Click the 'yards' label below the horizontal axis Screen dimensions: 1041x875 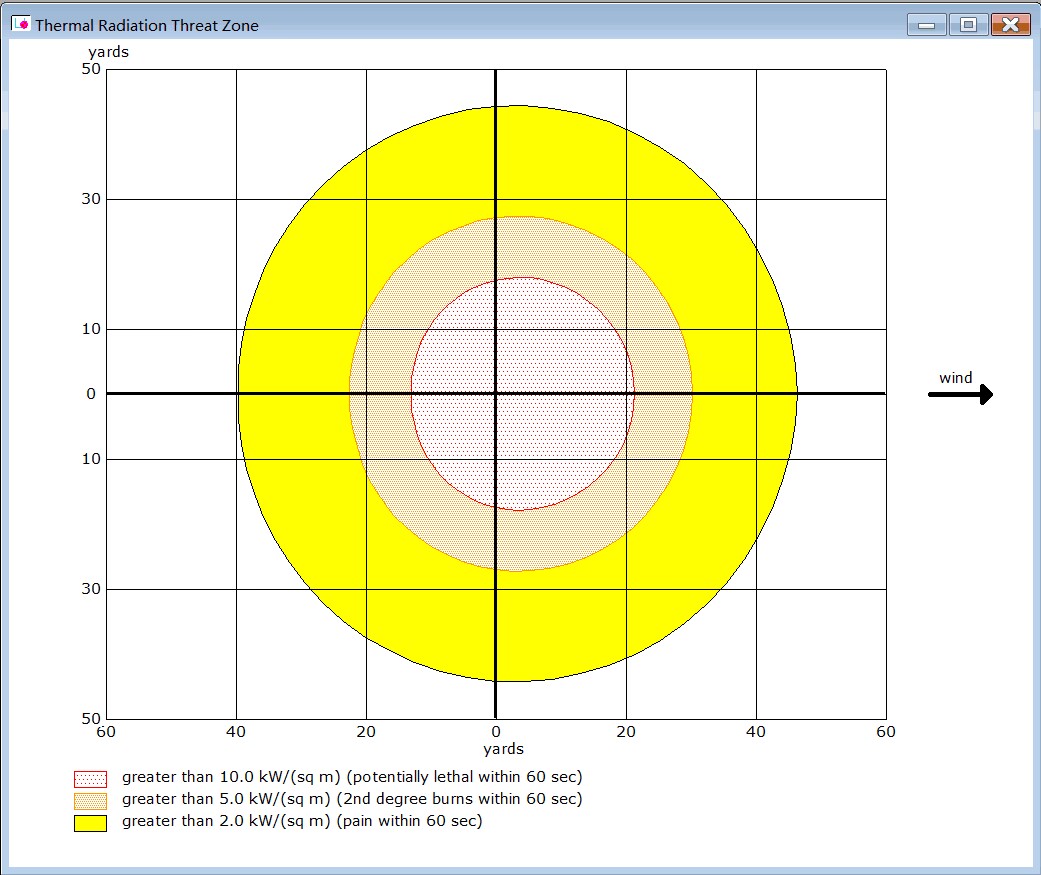503,750
